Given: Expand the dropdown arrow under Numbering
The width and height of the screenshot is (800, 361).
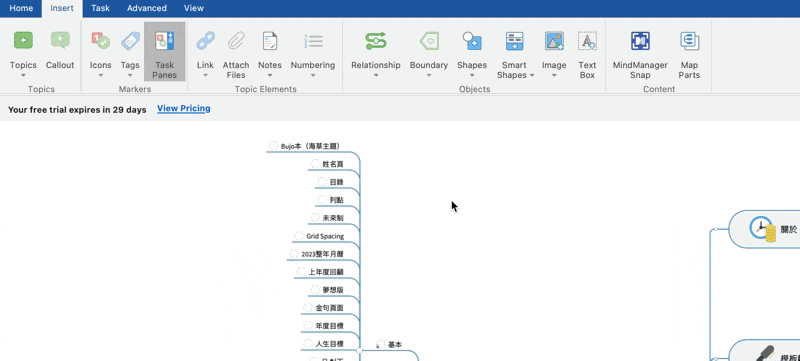Looking at the screenshot, I should [313, 75].
